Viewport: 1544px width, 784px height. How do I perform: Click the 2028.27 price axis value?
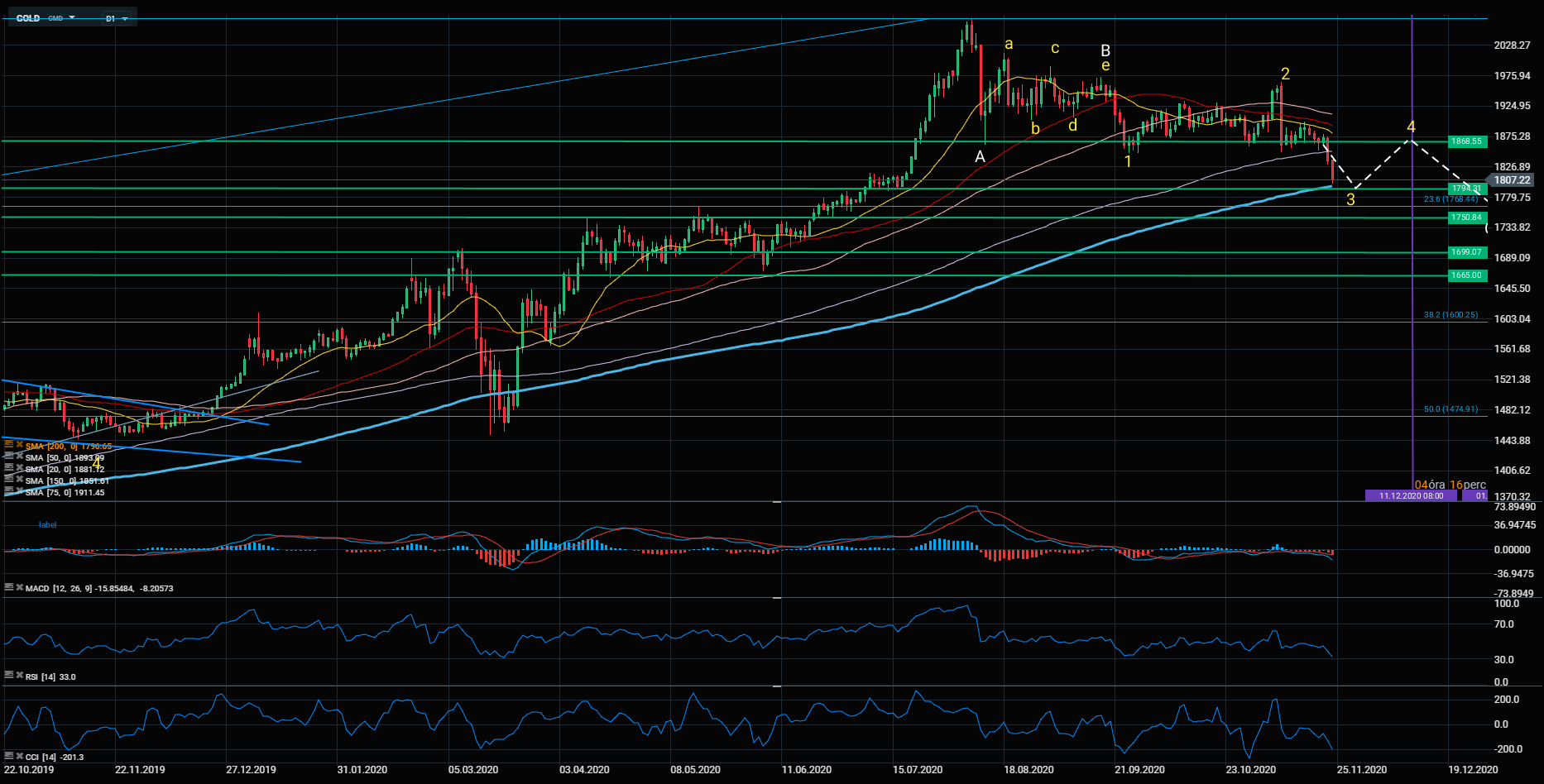(x=1513, y=45)
